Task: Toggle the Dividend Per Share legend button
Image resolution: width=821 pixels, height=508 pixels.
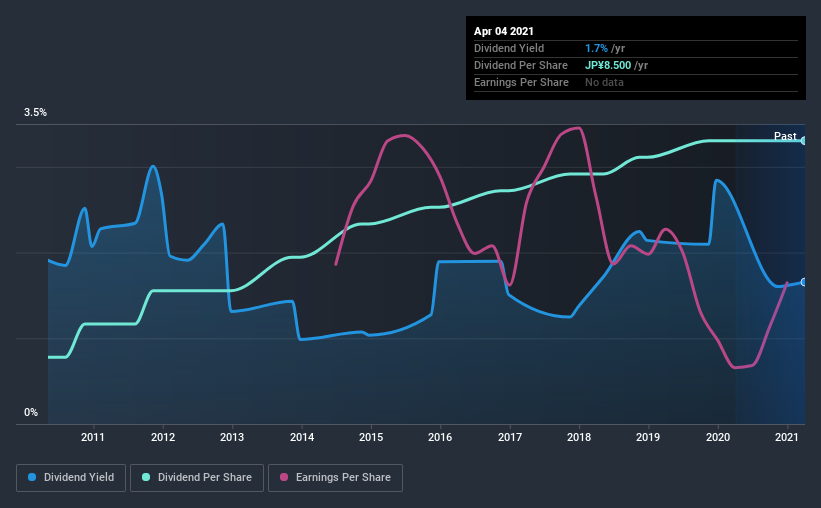Action: (197, 478)
